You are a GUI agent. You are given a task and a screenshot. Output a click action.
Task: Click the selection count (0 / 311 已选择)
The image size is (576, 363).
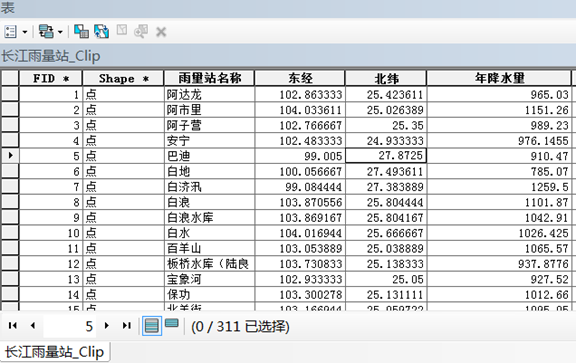click(x=240, y=326)
